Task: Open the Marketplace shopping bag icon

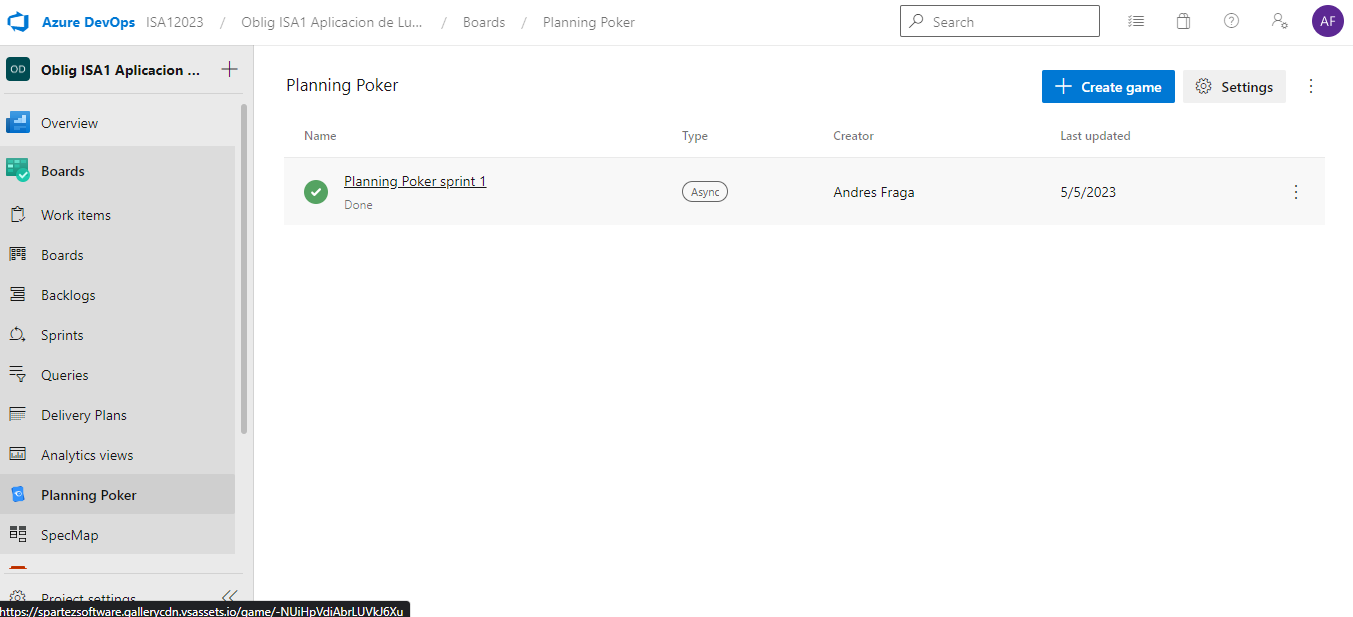Action: pos(1184,21)
